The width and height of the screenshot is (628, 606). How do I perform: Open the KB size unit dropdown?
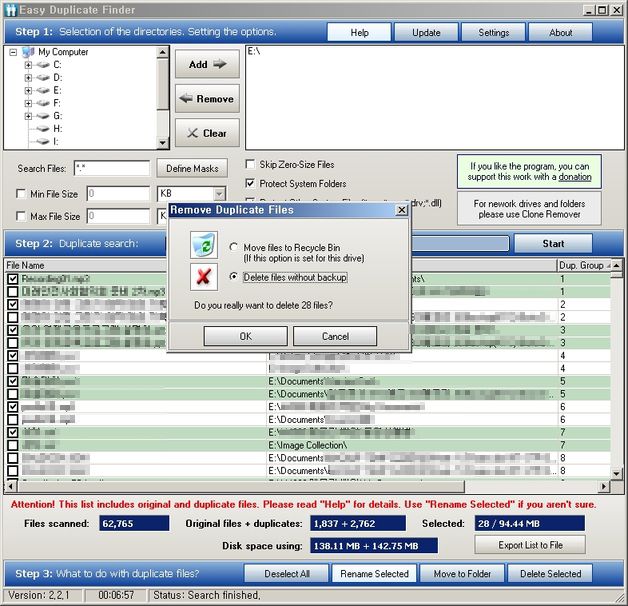219,194
